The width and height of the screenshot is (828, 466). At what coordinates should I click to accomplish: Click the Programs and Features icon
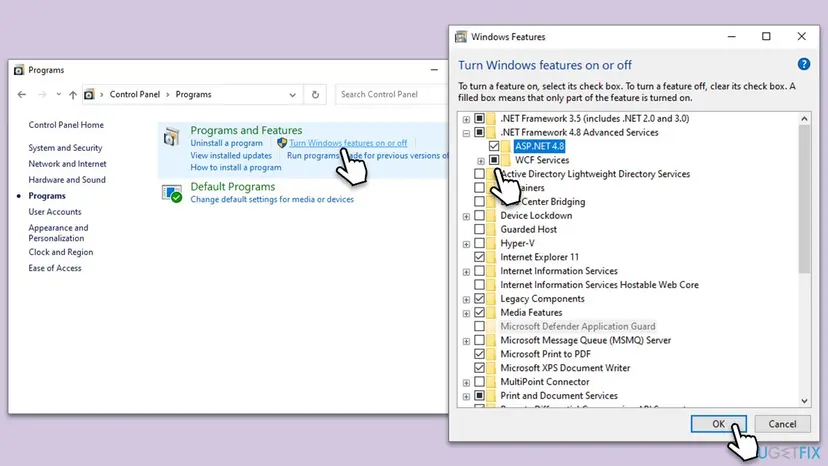tap(171, 137)
